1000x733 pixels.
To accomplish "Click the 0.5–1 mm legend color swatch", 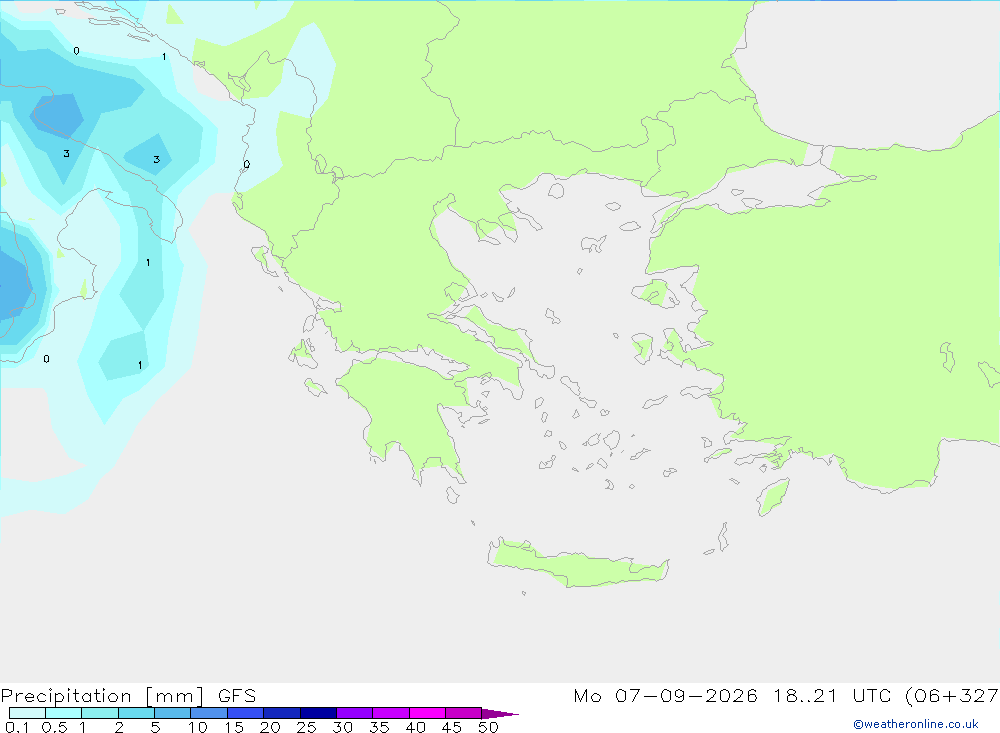I will point(64,713).
